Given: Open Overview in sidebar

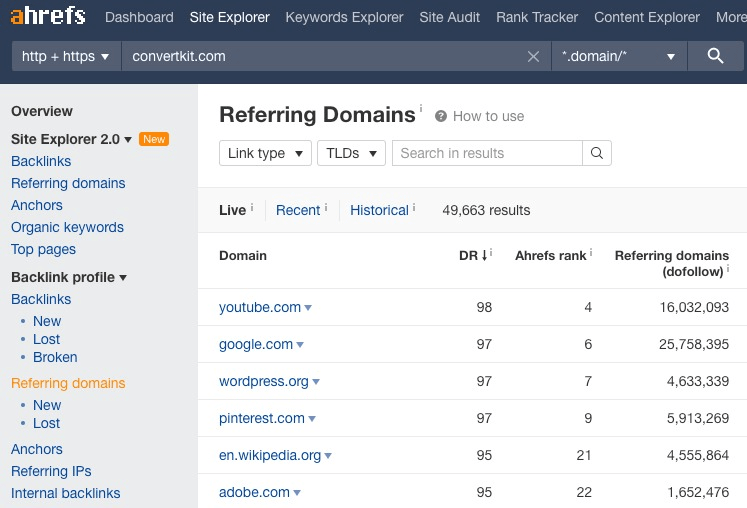Looking at the screenshot, I should (x=42, y=111).
